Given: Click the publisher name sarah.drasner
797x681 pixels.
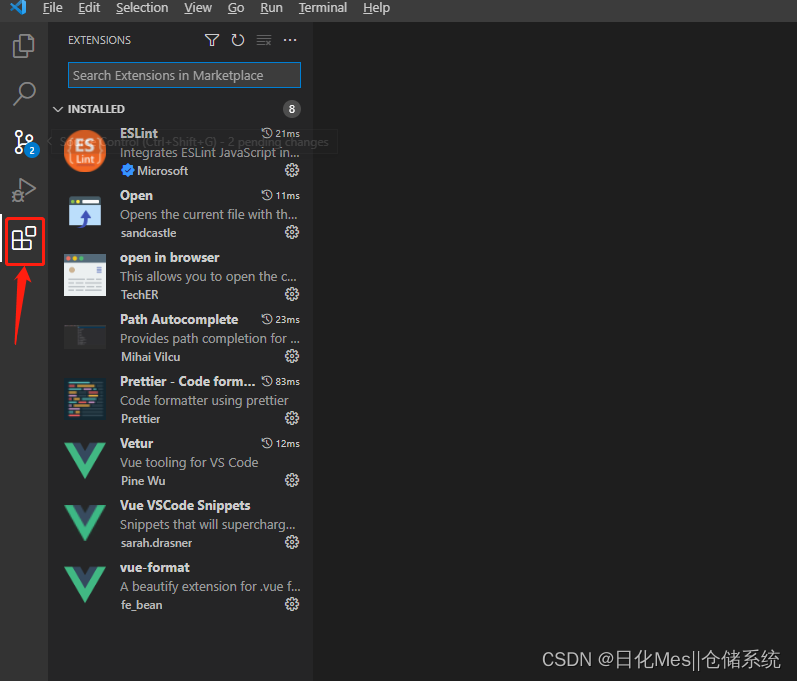Looking at the screenshot, I should 157,543.
